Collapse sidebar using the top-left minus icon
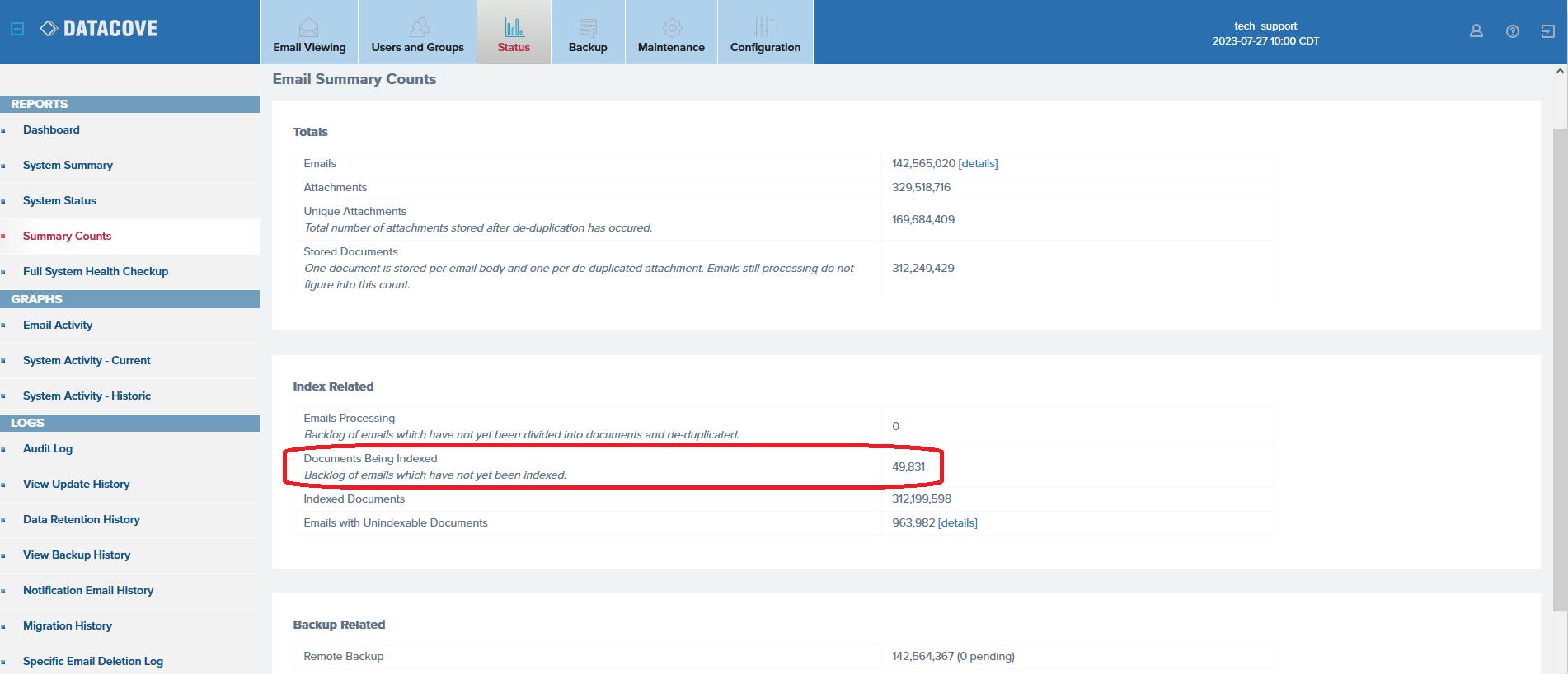The height and width of the screenshot is (698, 1568). click(17, 29)
